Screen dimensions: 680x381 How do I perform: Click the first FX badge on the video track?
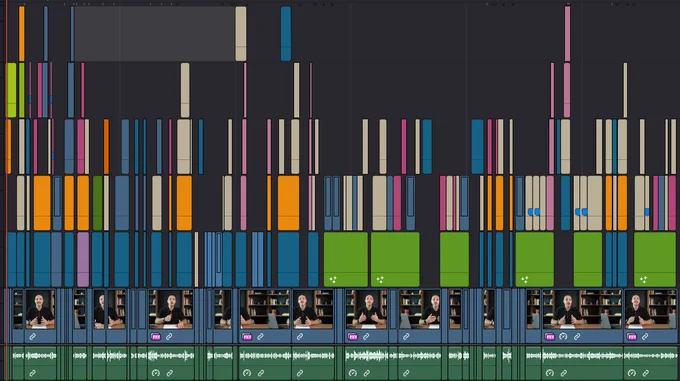[x=156, y=337]
